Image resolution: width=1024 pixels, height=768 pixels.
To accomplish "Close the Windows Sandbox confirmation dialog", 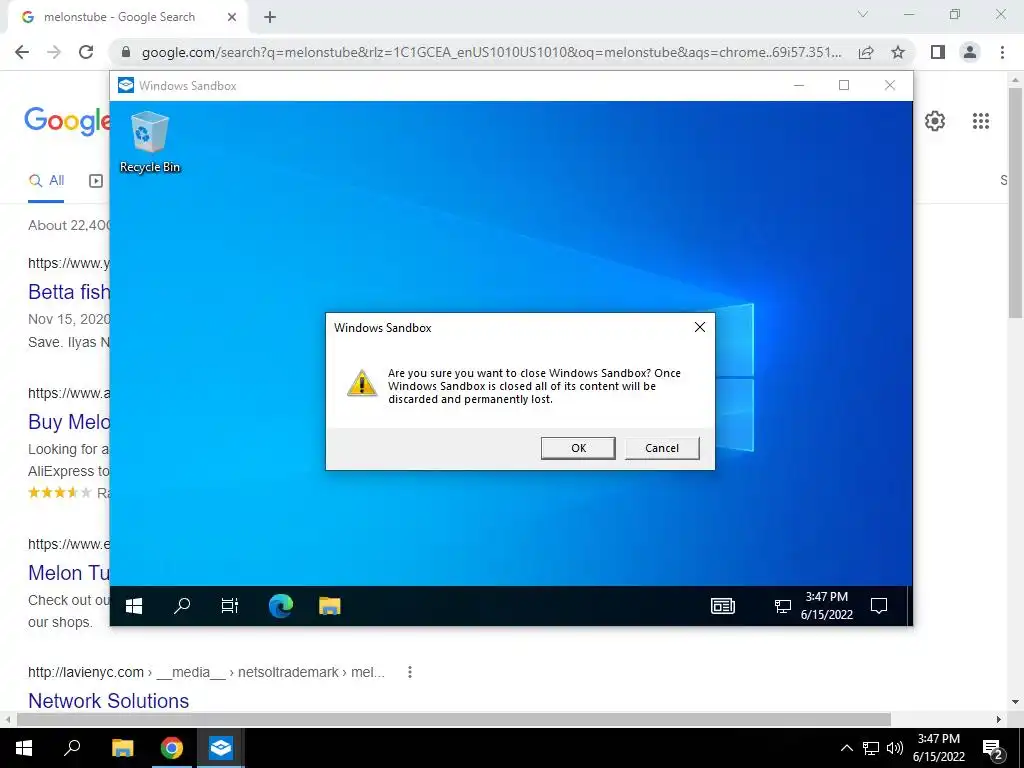I will tap(699, 327).
